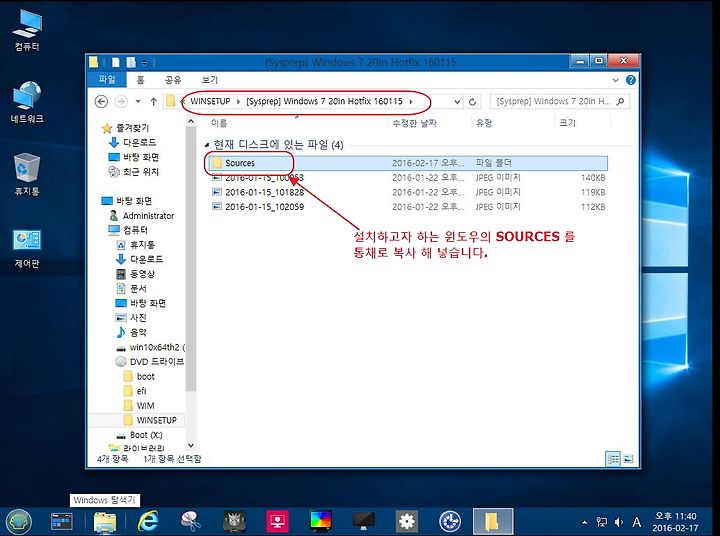Open the dark window icon next to Start

62,522
